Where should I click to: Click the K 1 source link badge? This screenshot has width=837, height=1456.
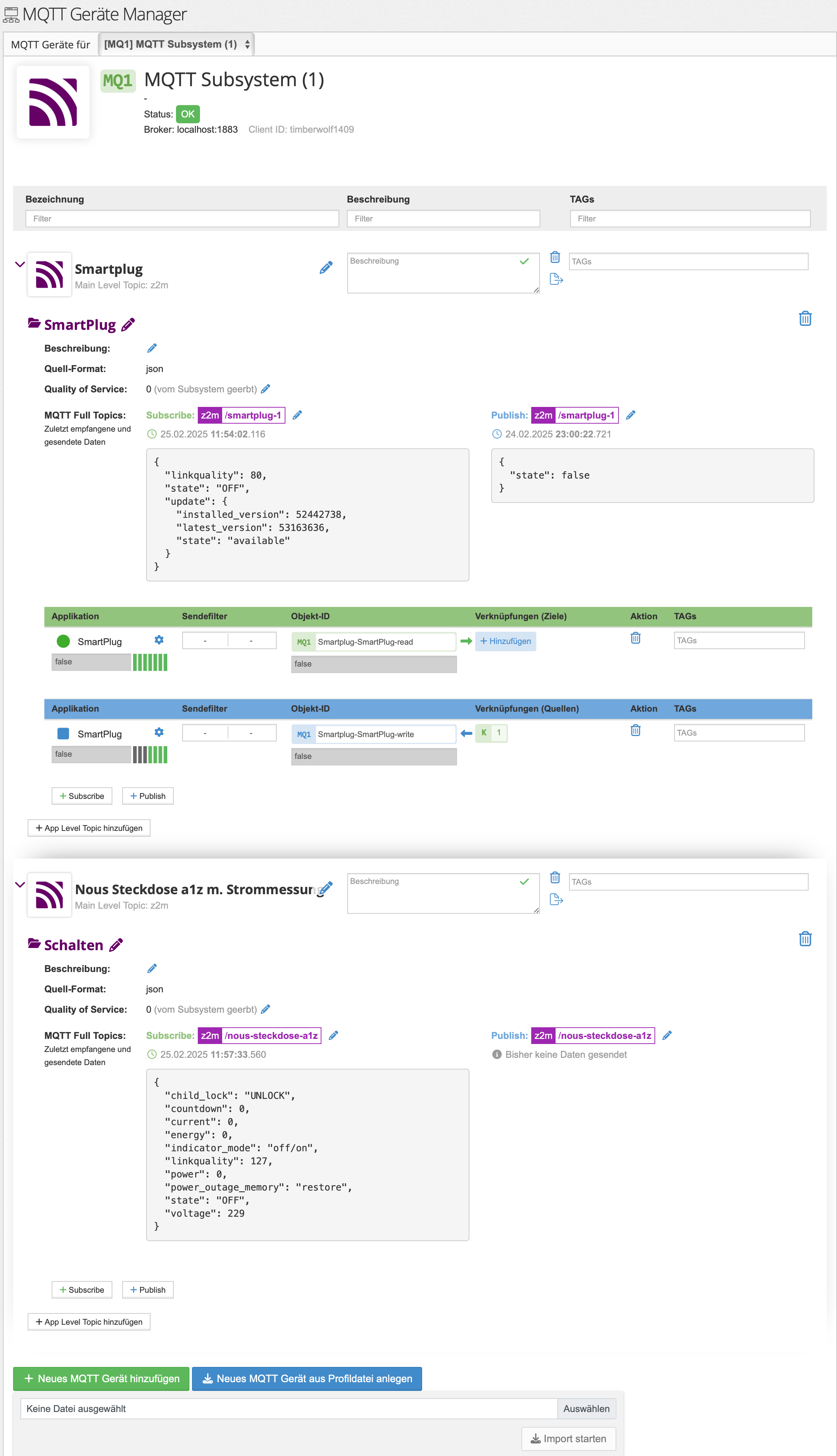pos(491,733)
